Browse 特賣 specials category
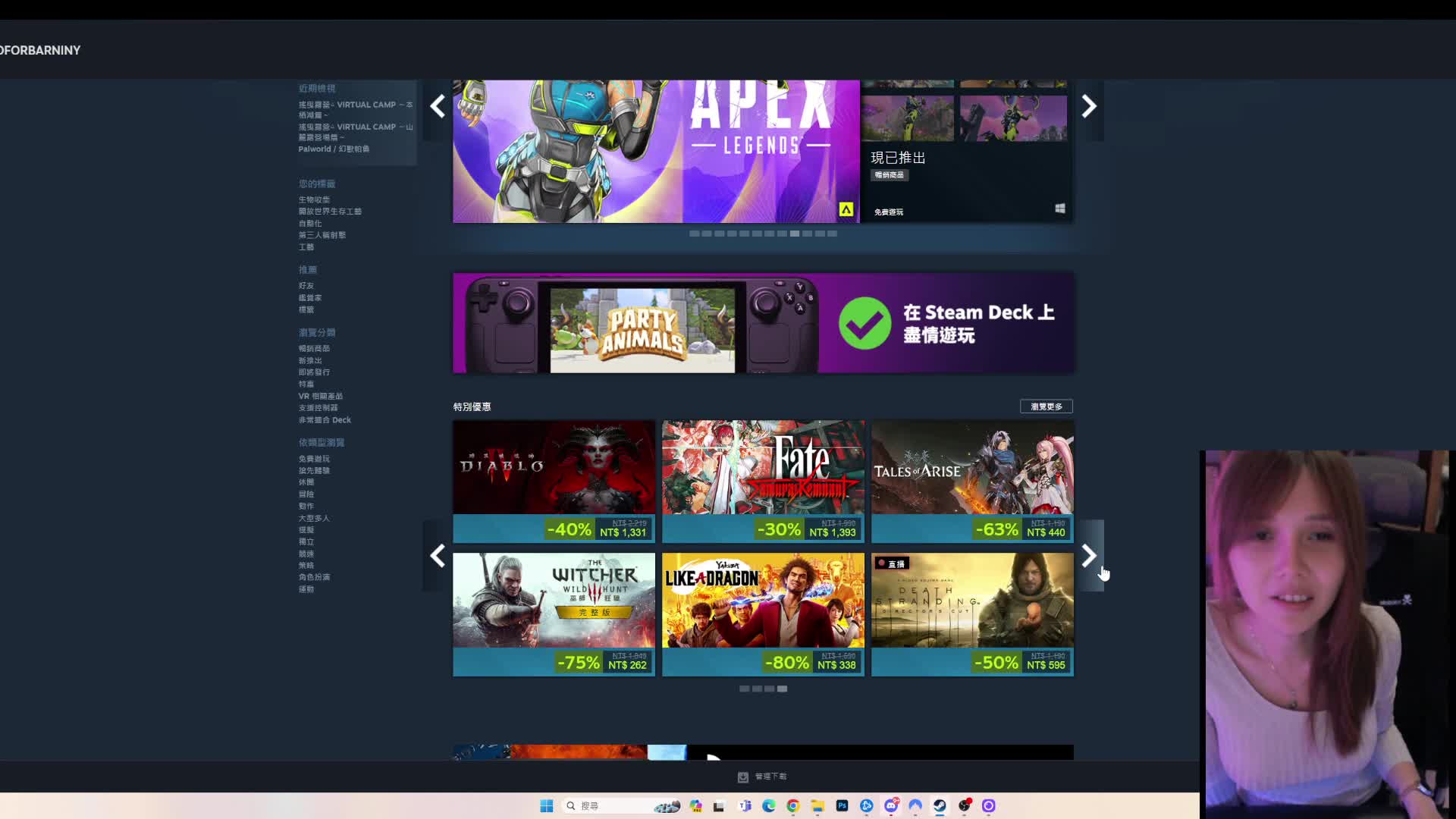The height and width of the screenshot is (819, 1456). click(x=306, y=384)
